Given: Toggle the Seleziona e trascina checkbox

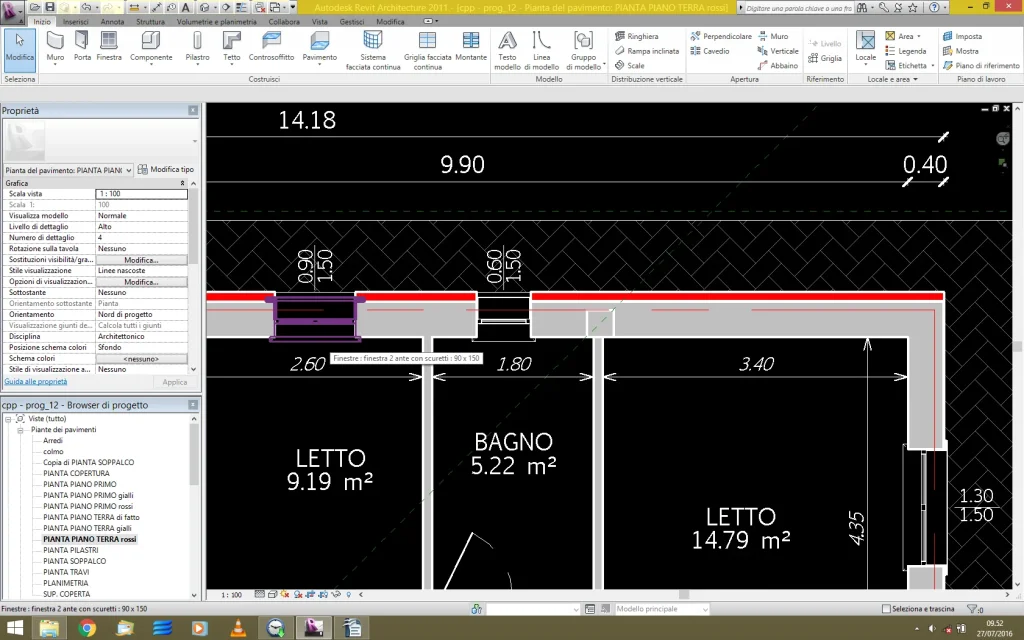Looking at the screenshot, I should (886, 609).
